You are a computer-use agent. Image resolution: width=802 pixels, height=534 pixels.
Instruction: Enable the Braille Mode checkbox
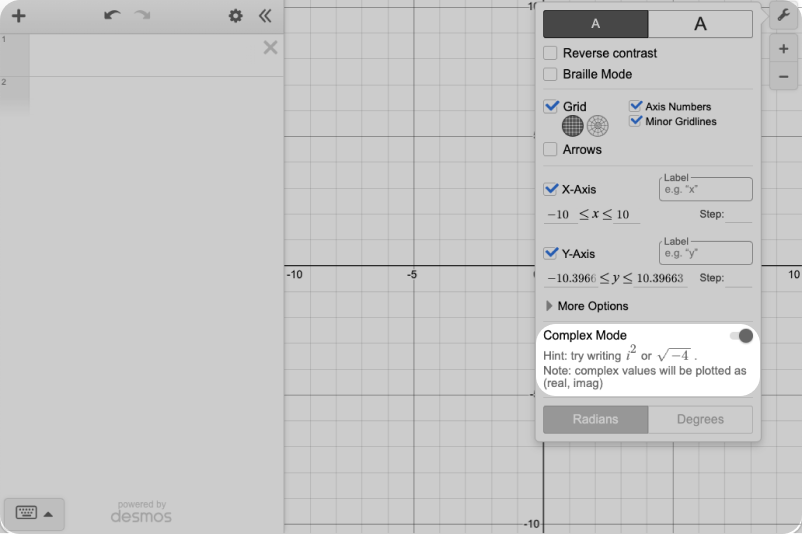(x=550, y=74)
